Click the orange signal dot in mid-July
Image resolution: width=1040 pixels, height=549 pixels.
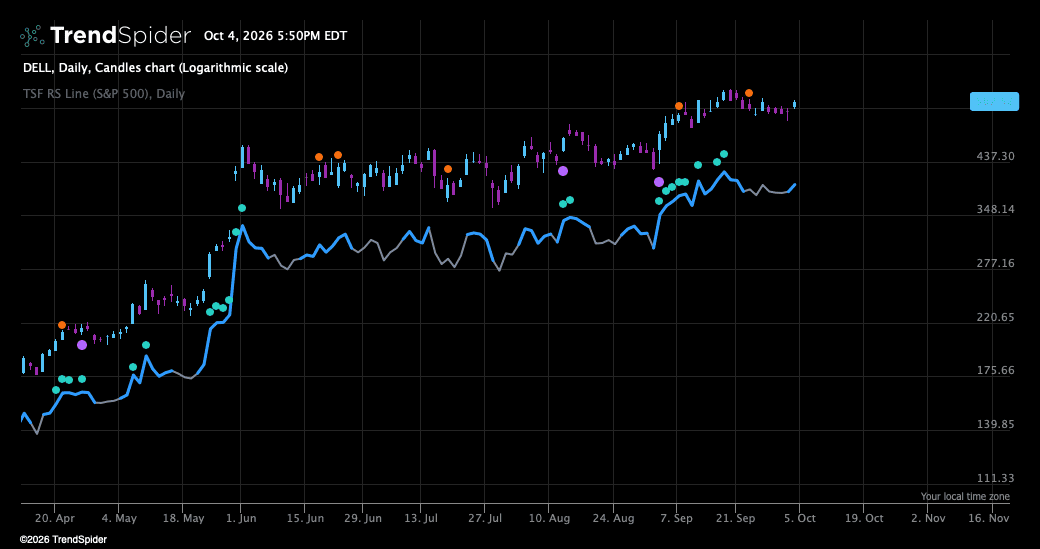click(x=448, y=169)
